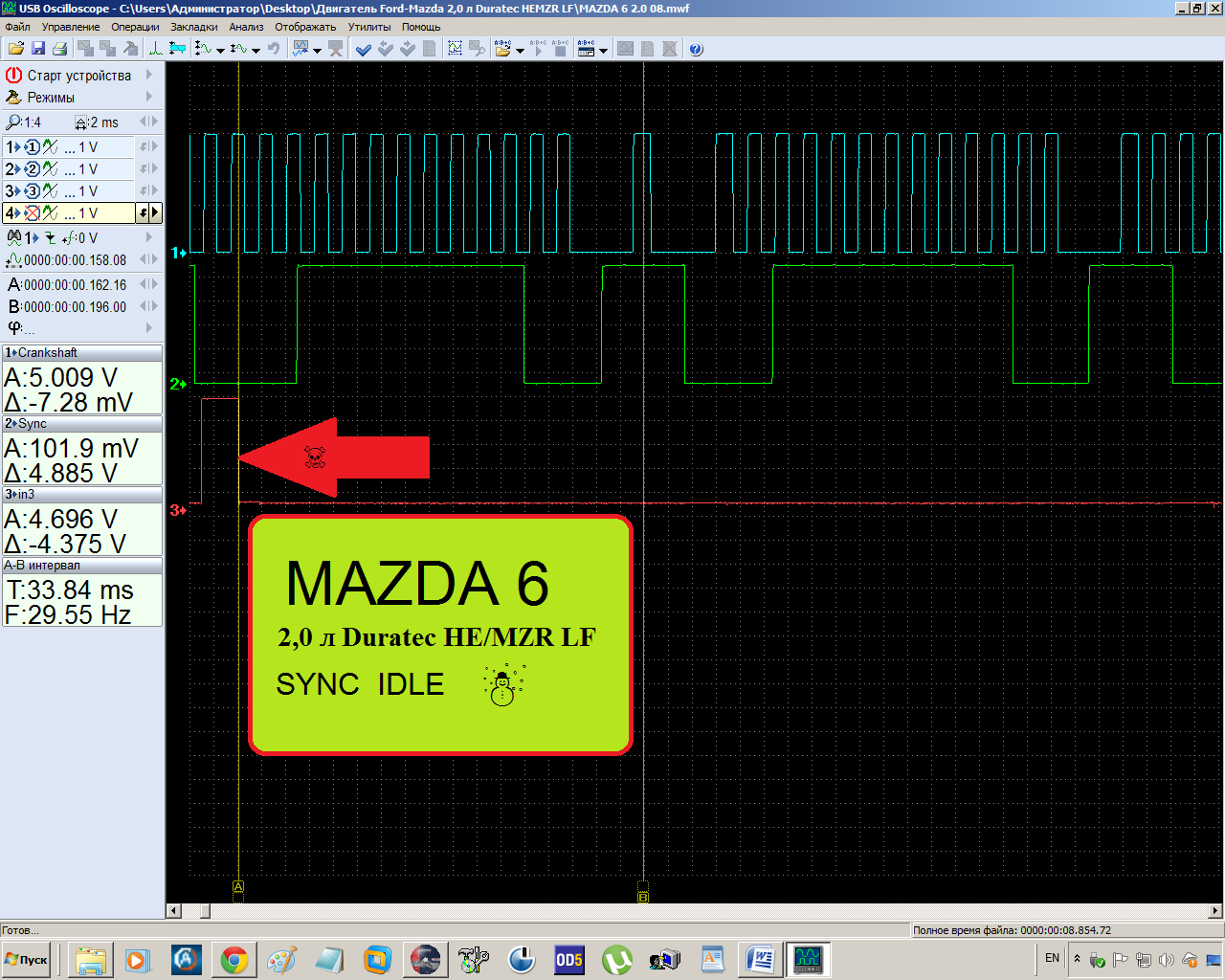The height and width of the screenshot is (980, 1225).
Task: Click the blue checkmark toolbar icon
Action: [x=363, y=49]
